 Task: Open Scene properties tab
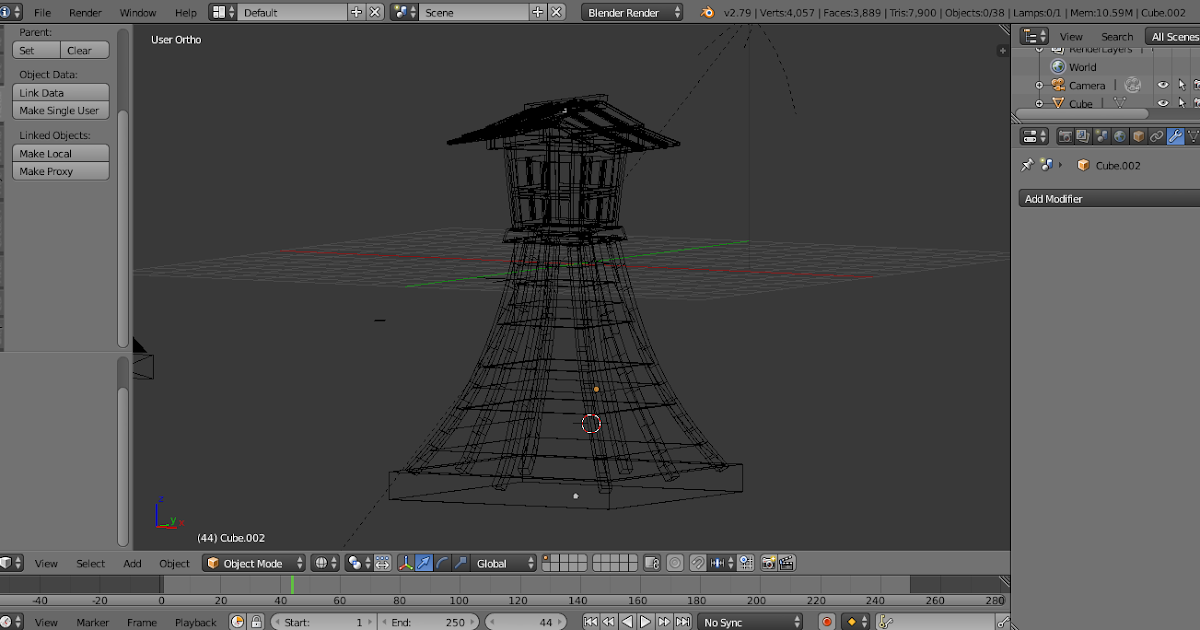click(x=1102, y=136)
